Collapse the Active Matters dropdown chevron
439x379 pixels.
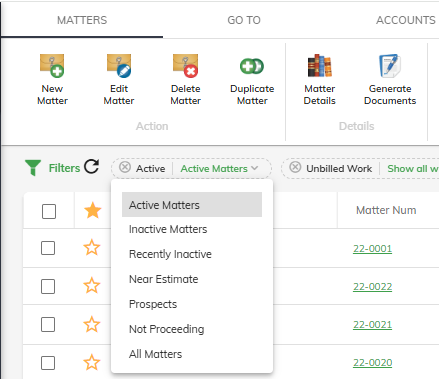coord(255,168)
